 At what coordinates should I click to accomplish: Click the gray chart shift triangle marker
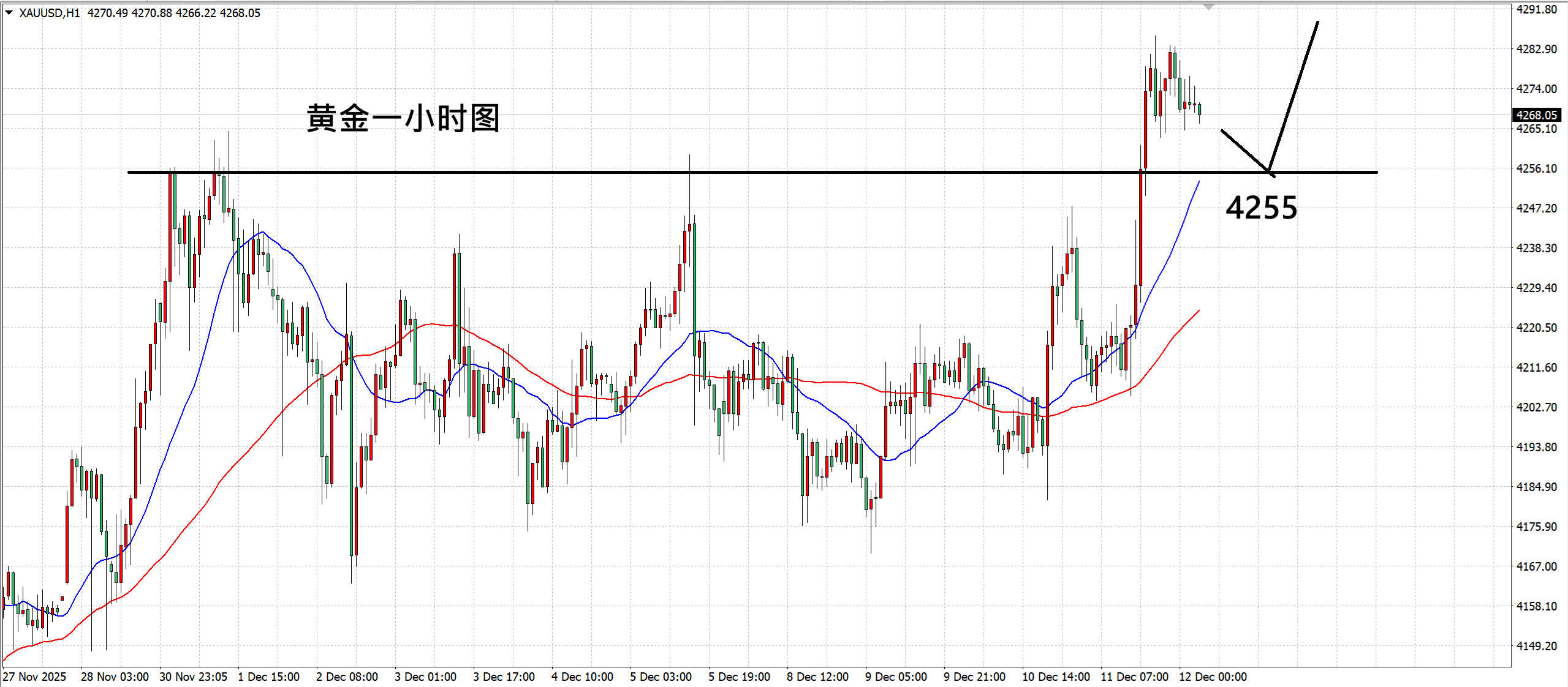point(1208,7)
